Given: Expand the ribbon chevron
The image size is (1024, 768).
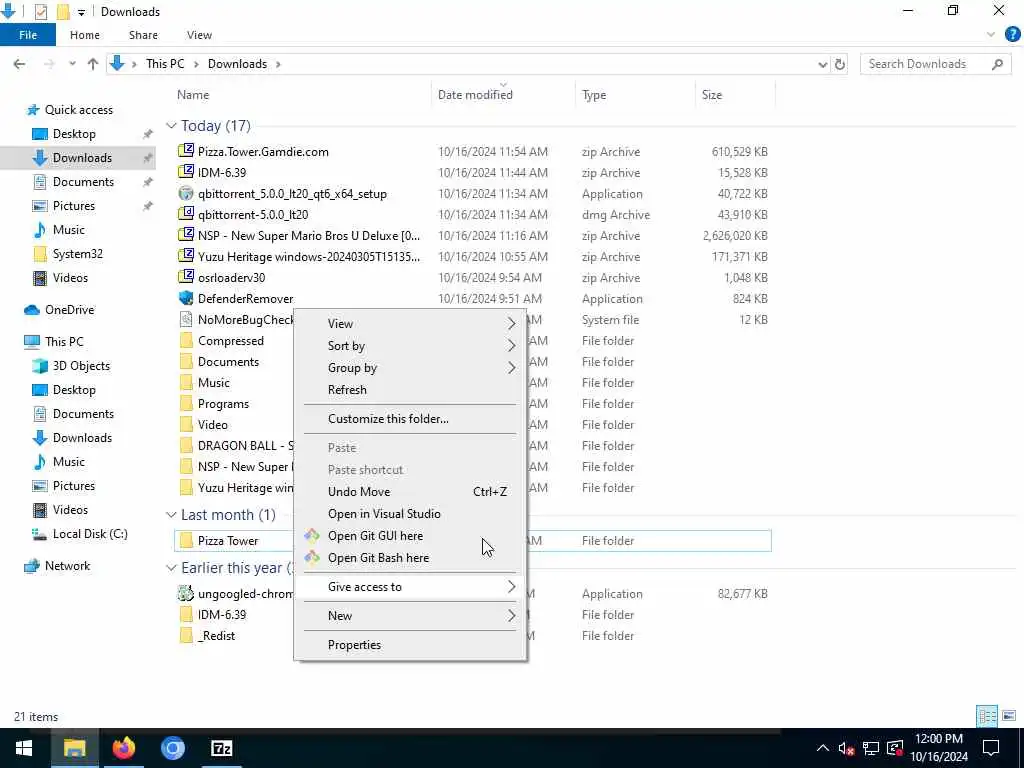Looking at the screenshot, I should [x=991, y=35].
